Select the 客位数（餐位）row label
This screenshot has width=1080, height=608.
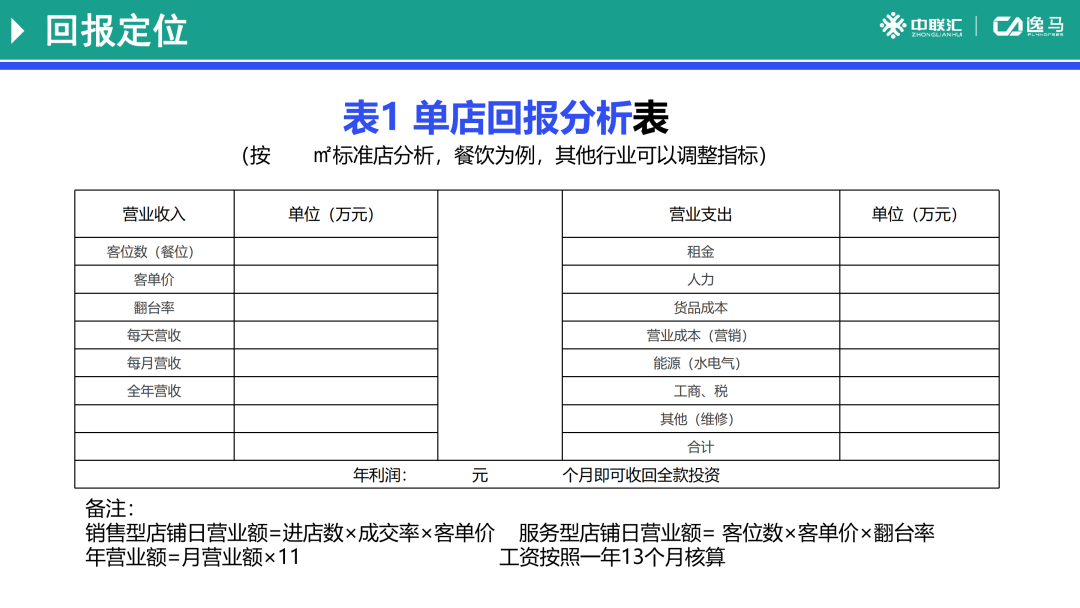point(154,251)
